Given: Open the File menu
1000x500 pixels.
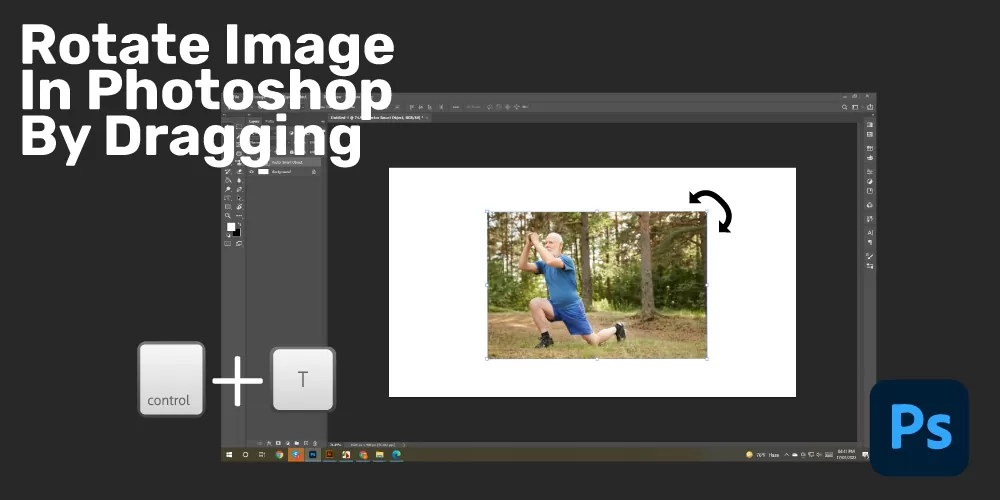Looking at the screenshot, I should coord(235,97).
